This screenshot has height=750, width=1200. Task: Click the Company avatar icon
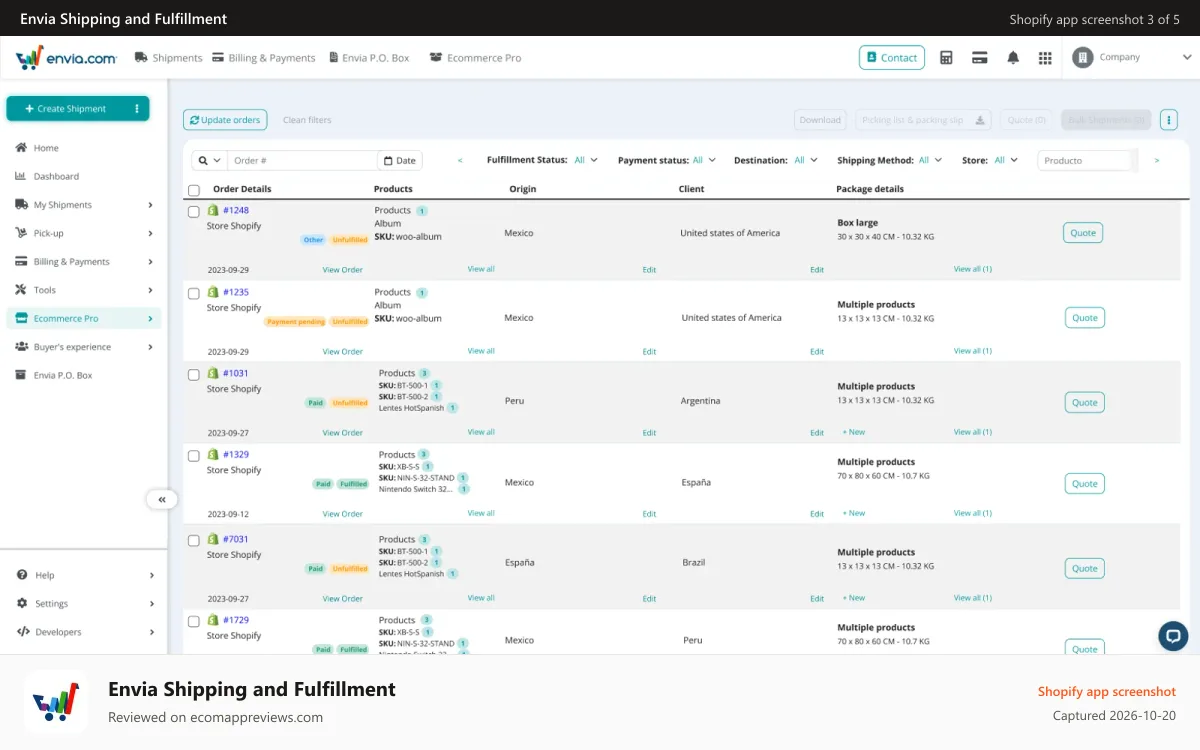(x=1083, y=57)
